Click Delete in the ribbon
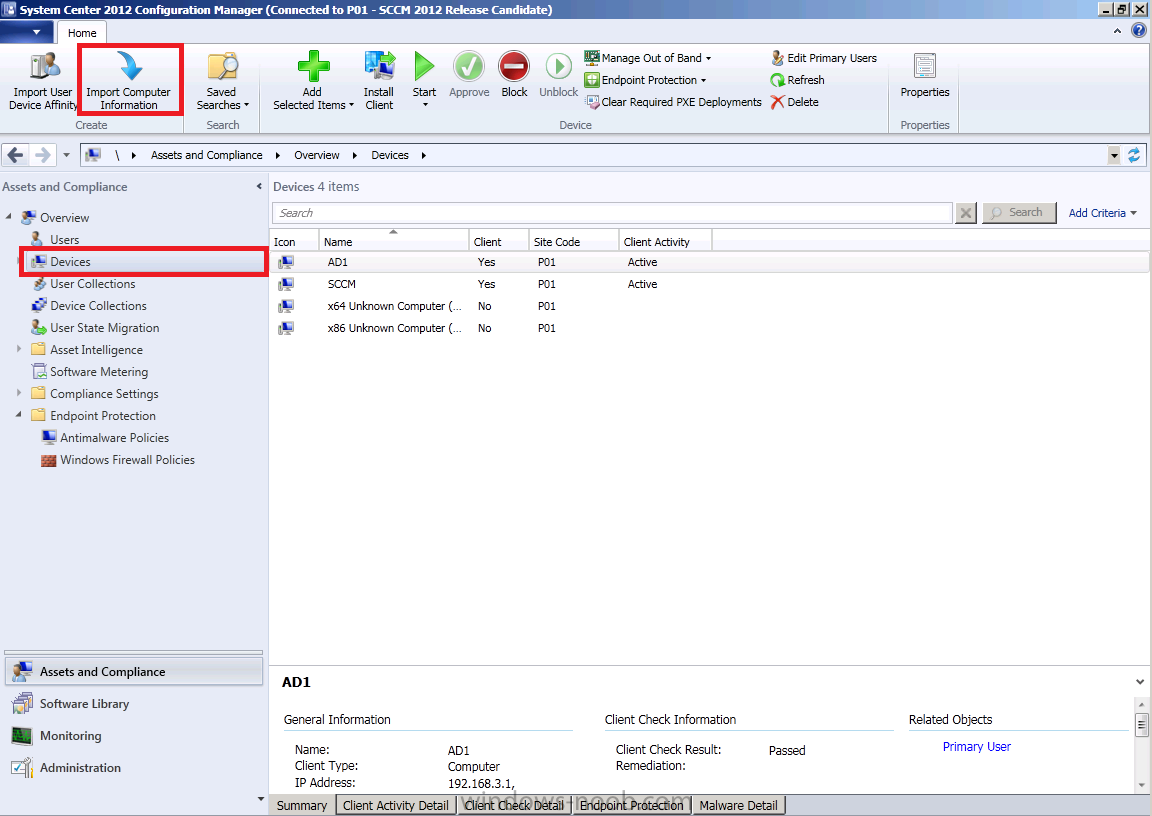Viewport: 1152px width, 816px height. (794, 102)
